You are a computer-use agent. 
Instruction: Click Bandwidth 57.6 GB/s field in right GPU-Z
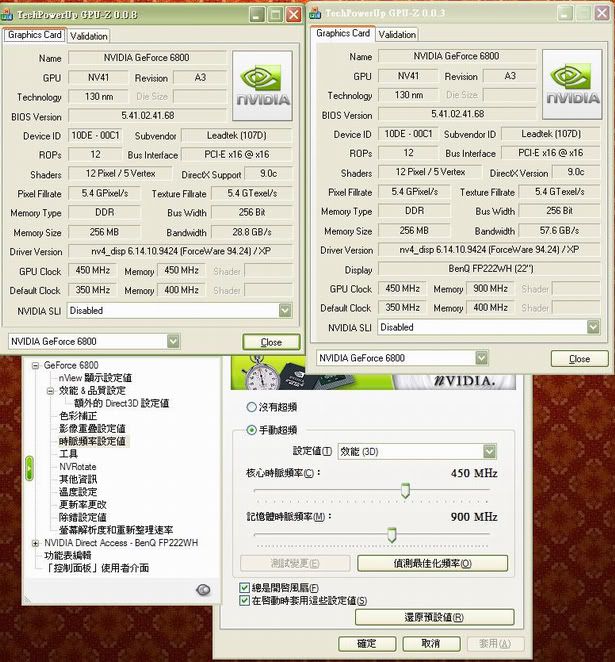(559, 231)
